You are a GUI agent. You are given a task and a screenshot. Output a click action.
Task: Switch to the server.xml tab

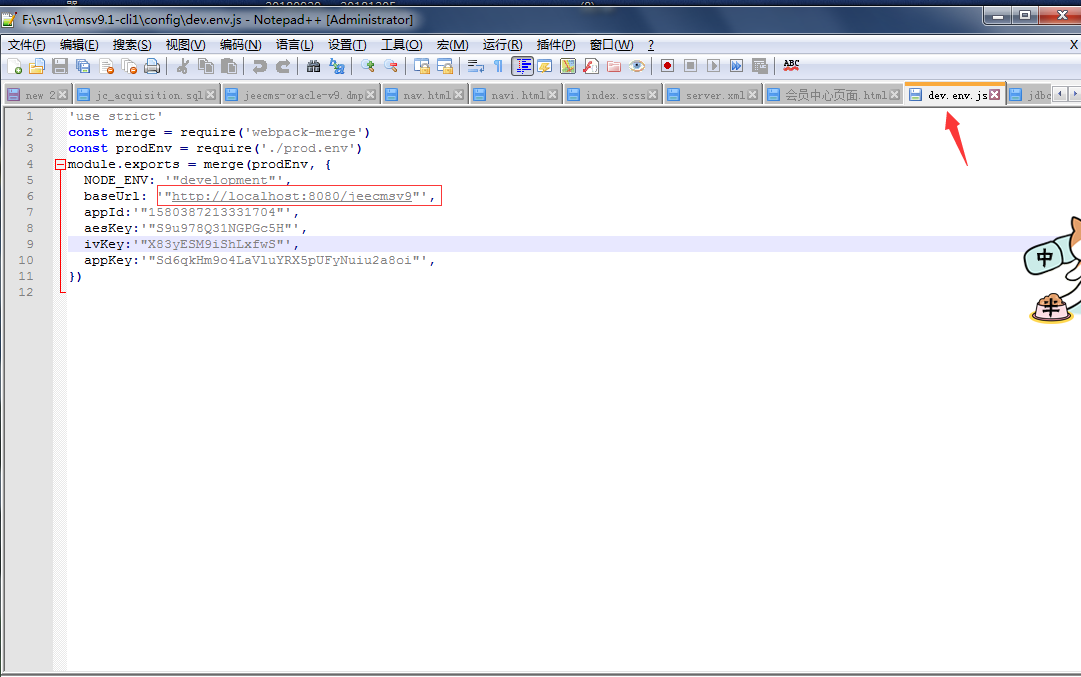tap(714, 95)
